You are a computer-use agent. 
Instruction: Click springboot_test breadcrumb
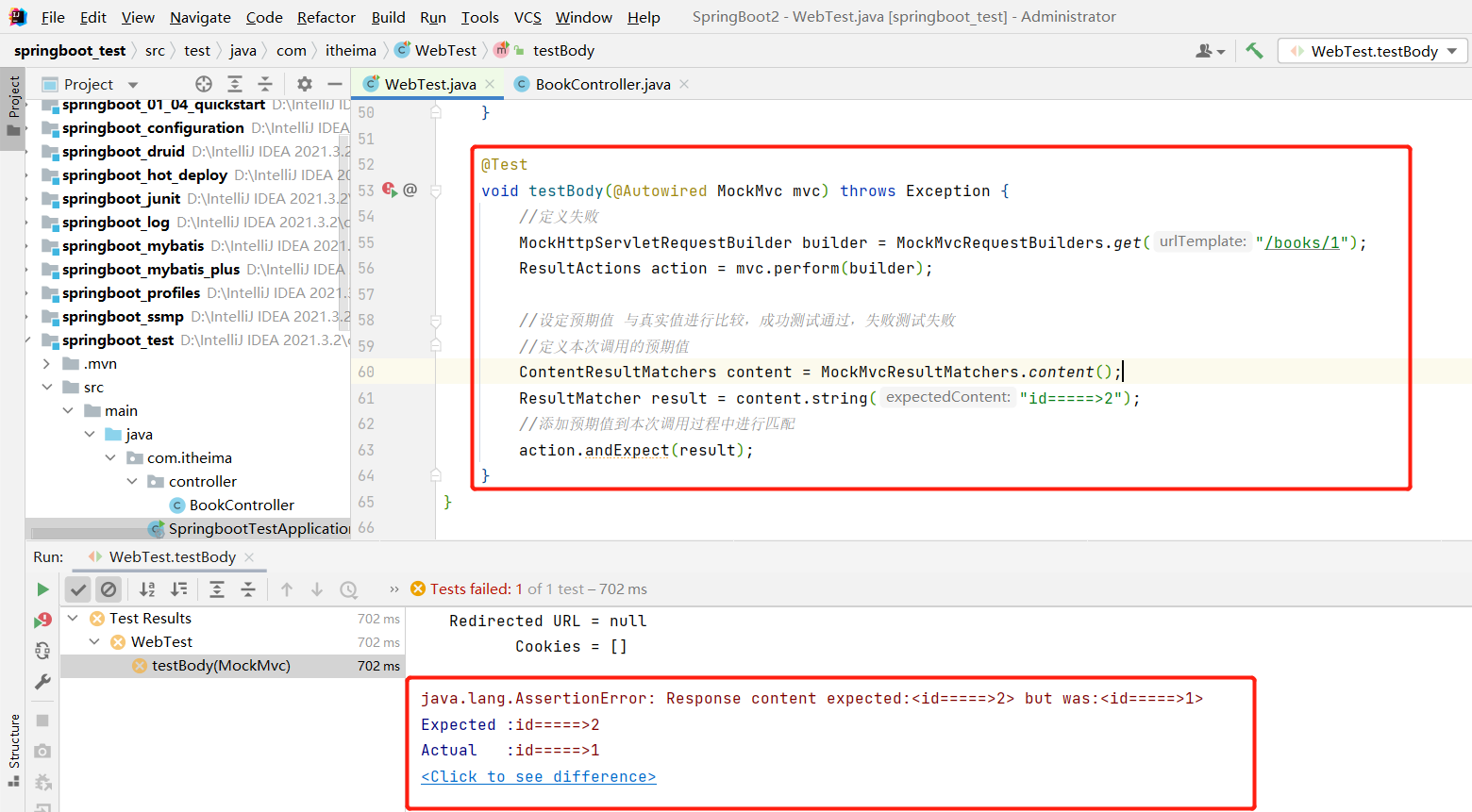coord(70,51)
